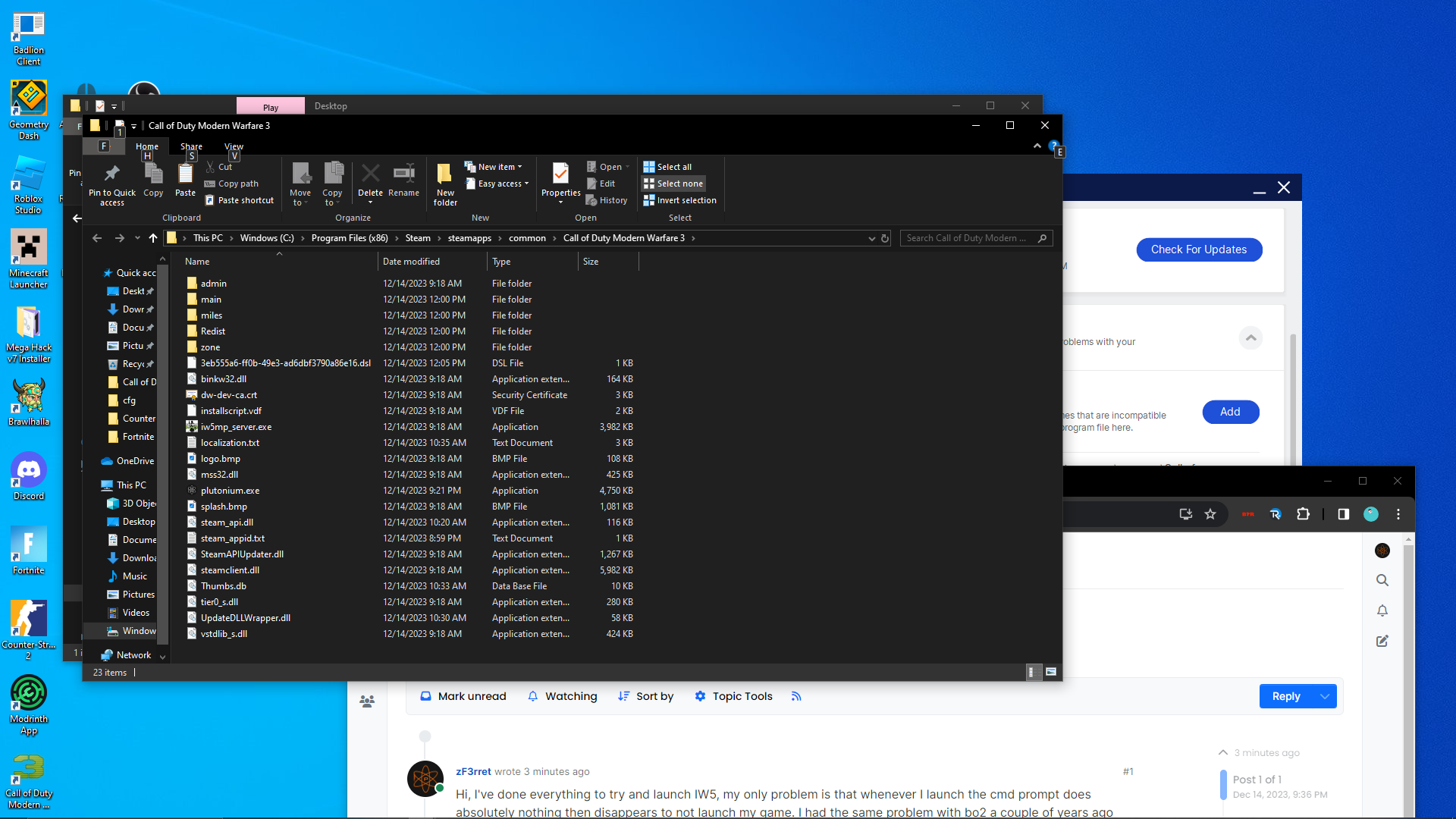Toggle browser side panel icon

coord(1344,514)
